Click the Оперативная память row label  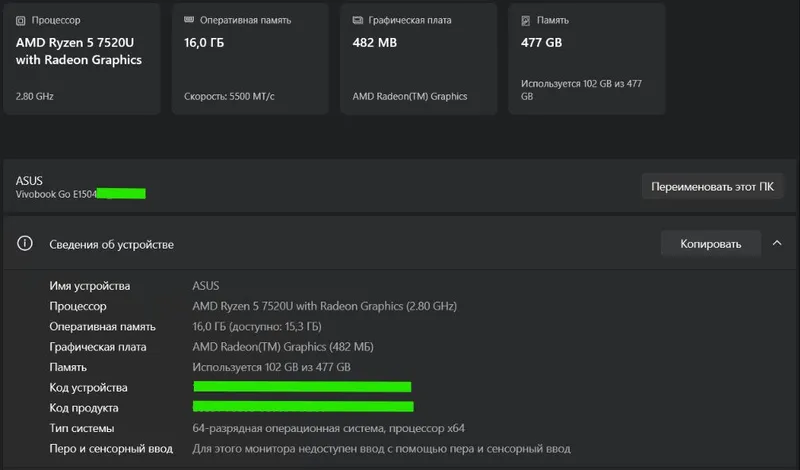[x=103, y=327]
